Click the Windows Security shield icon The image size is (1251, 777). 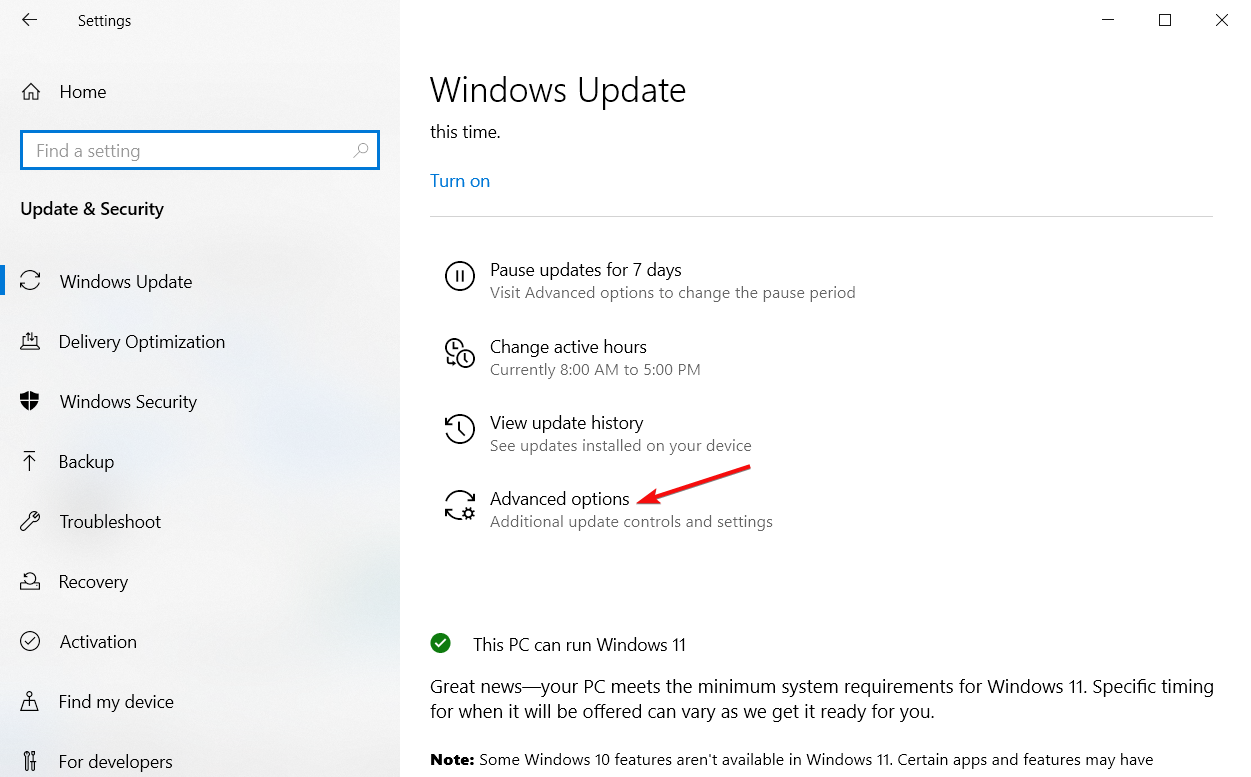tap(30, 402)
